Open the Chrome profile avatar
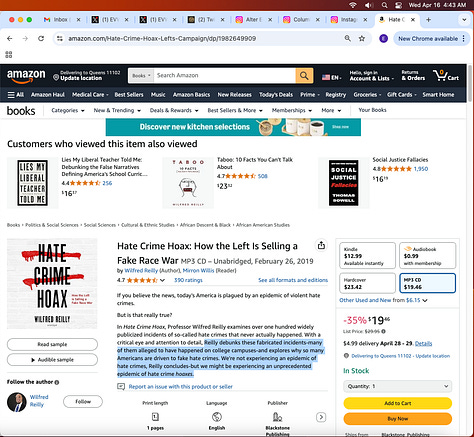The image size is (474, 437). click(384, 39)
